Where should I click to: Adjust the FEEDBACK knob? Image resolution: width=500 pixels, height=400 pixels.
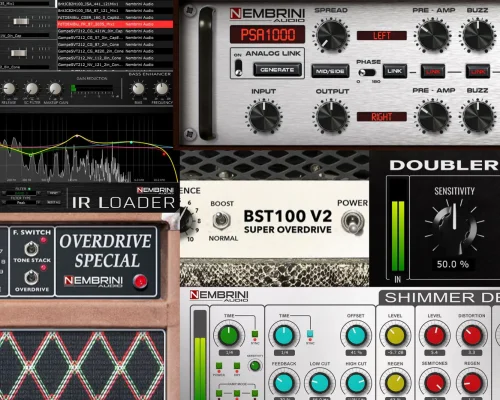point(284,383)
